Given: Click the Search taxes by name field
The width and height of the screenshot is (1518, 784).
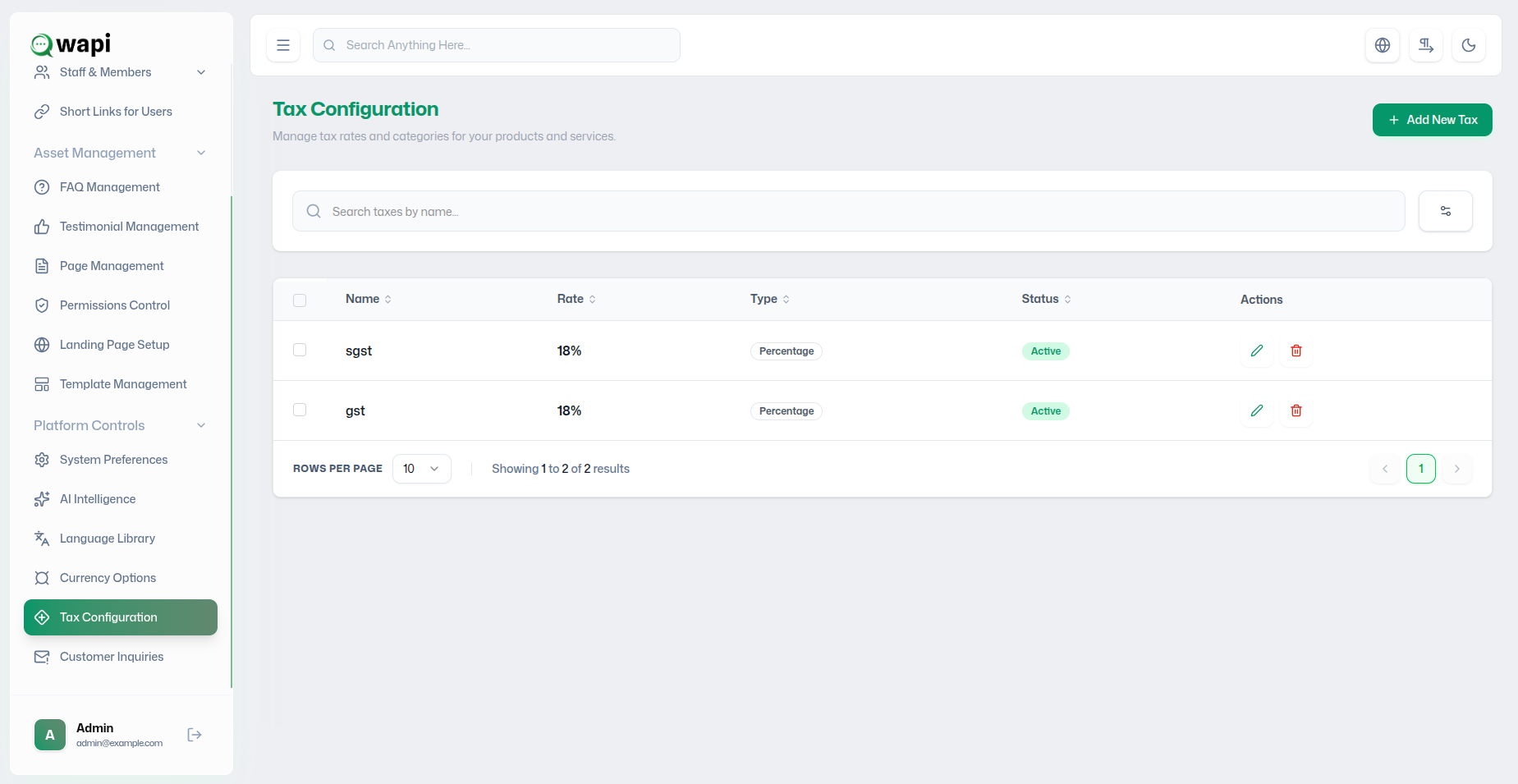Looking at the screenshot, I should tap(849, 211).
